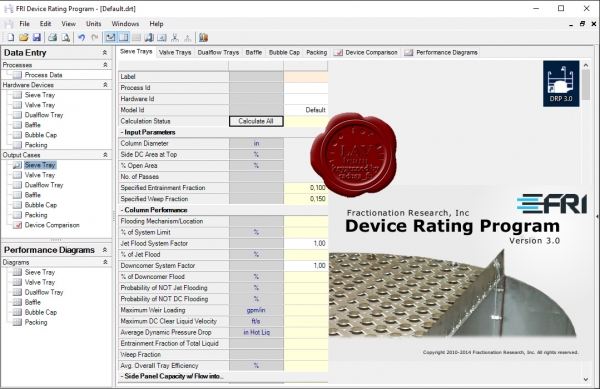Click the Print Preview toolbar icon
Viewport: 600px width, 389px height.
[x=66, y=37]
